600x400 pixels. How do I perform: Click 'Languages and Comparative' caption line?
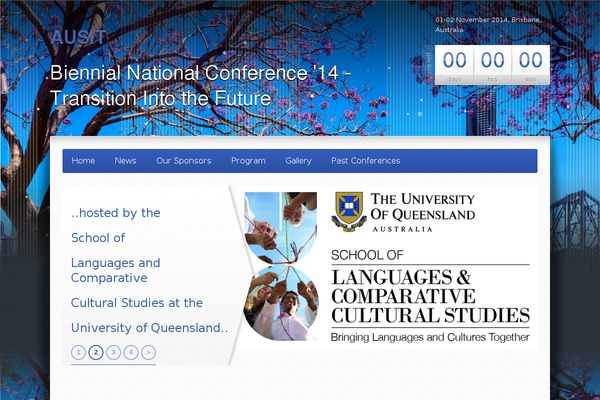pyautogui.click(x=116, y=270)
